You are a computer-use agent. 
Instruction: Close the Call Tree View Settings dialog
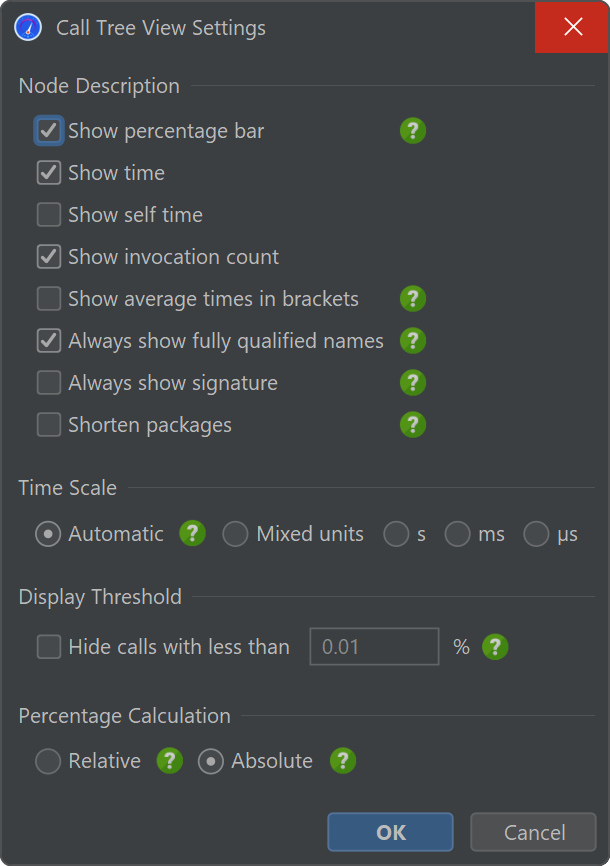572,27
